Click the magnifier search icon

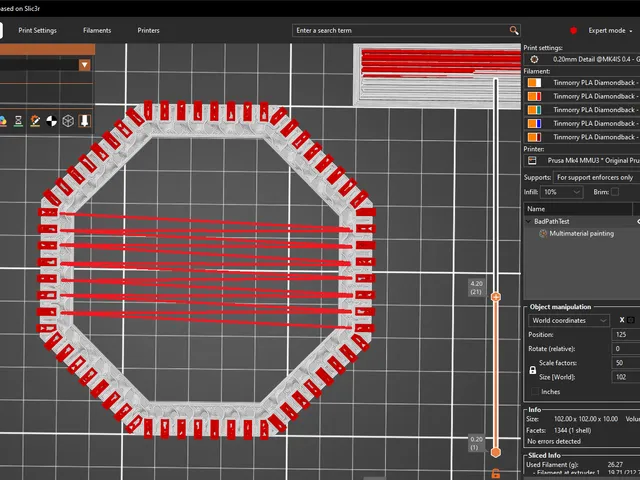[513, 30]
